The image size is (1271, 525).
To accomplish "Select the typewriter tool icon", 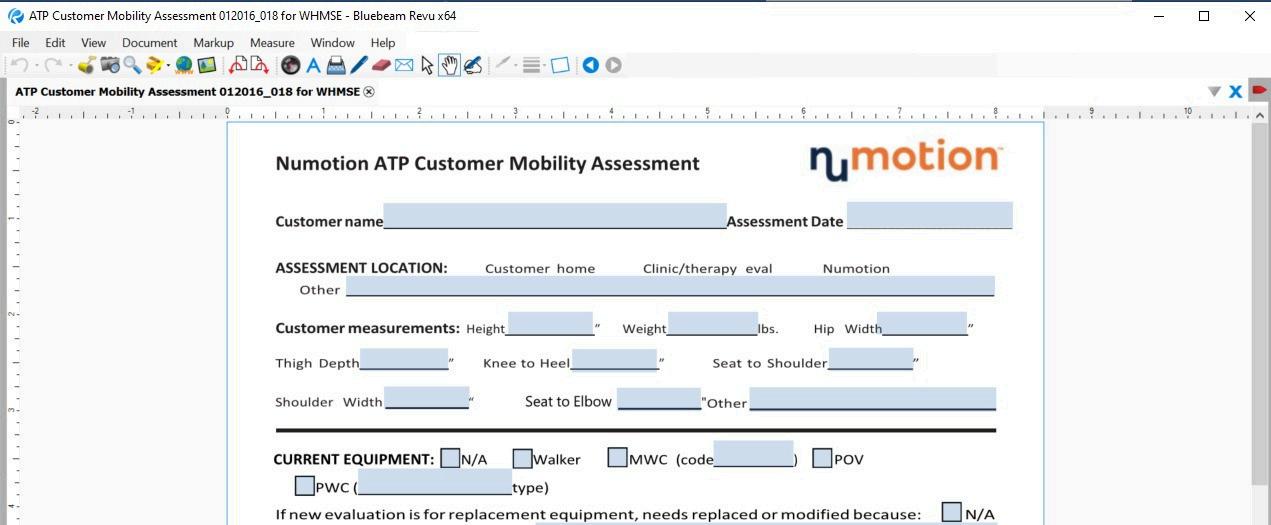I will [x=336, y=65].
